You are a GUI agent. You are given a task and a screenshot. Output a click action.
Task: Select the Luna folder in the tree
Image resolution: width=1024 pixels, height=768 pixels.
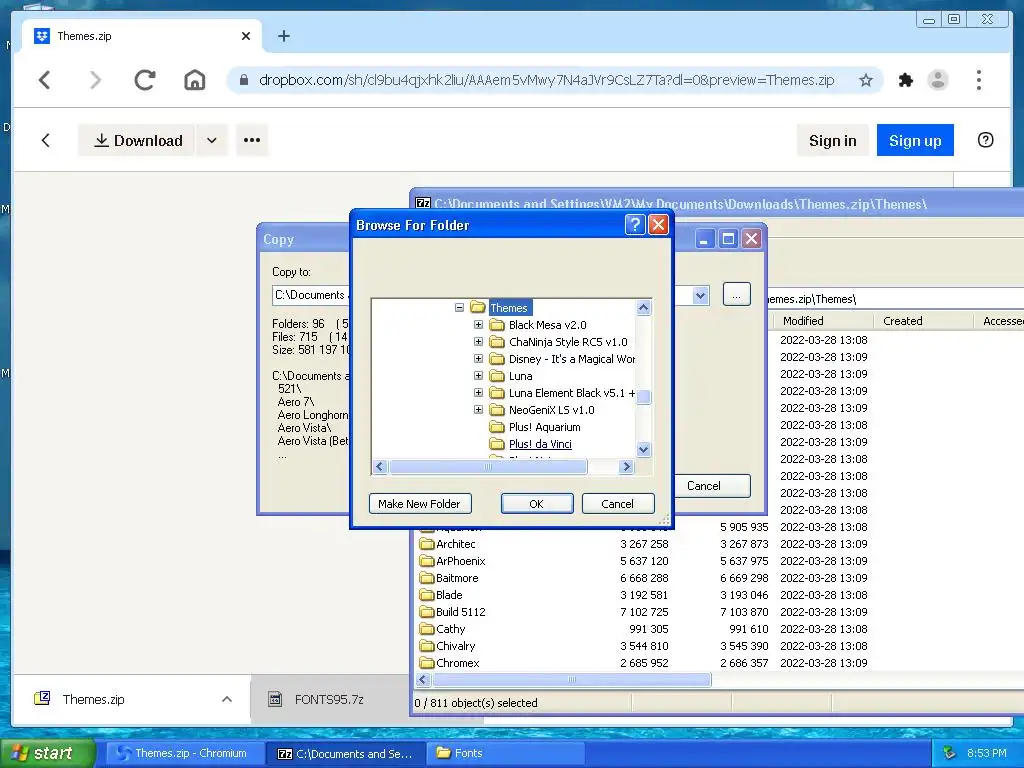[x=520, y=376]
